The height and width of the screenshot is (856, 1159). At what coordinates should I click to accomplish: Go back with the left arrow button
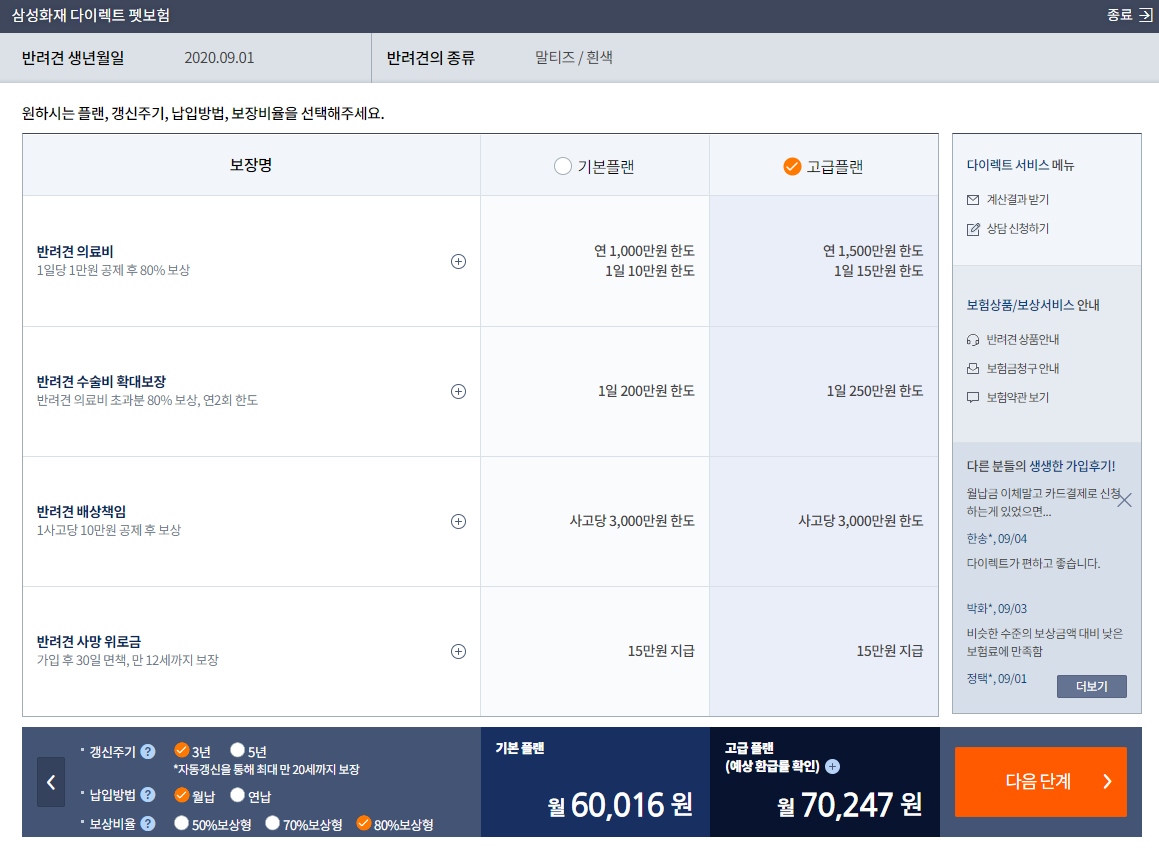tap(51, 782)
